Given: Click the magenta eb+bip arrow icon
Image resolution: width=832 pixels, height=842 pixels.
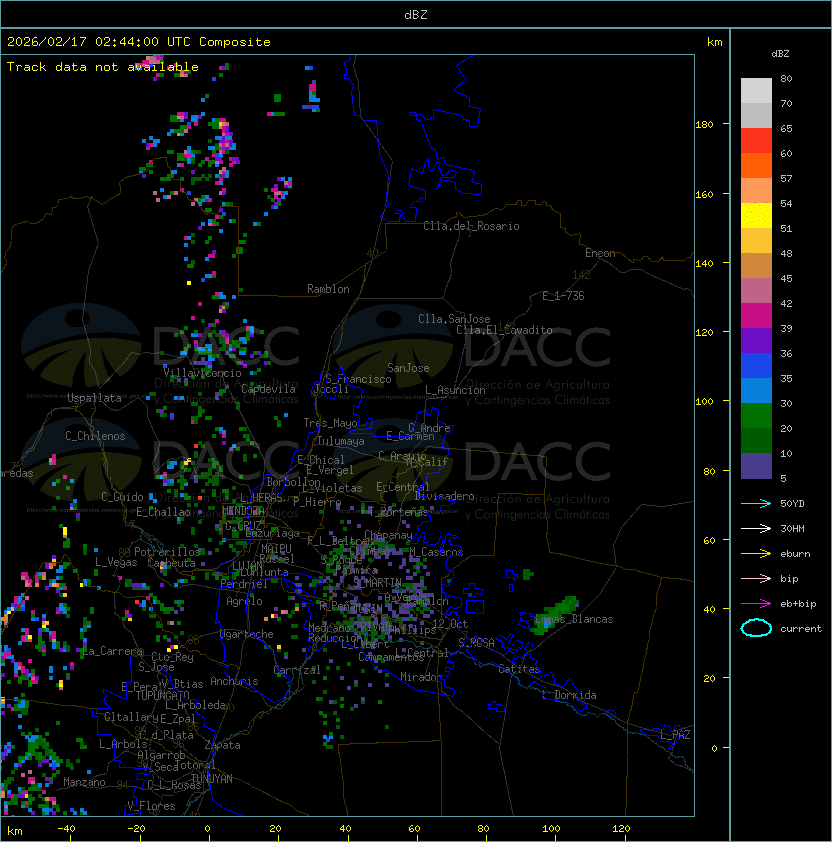Looking at the screenshot, I should 756,604.
